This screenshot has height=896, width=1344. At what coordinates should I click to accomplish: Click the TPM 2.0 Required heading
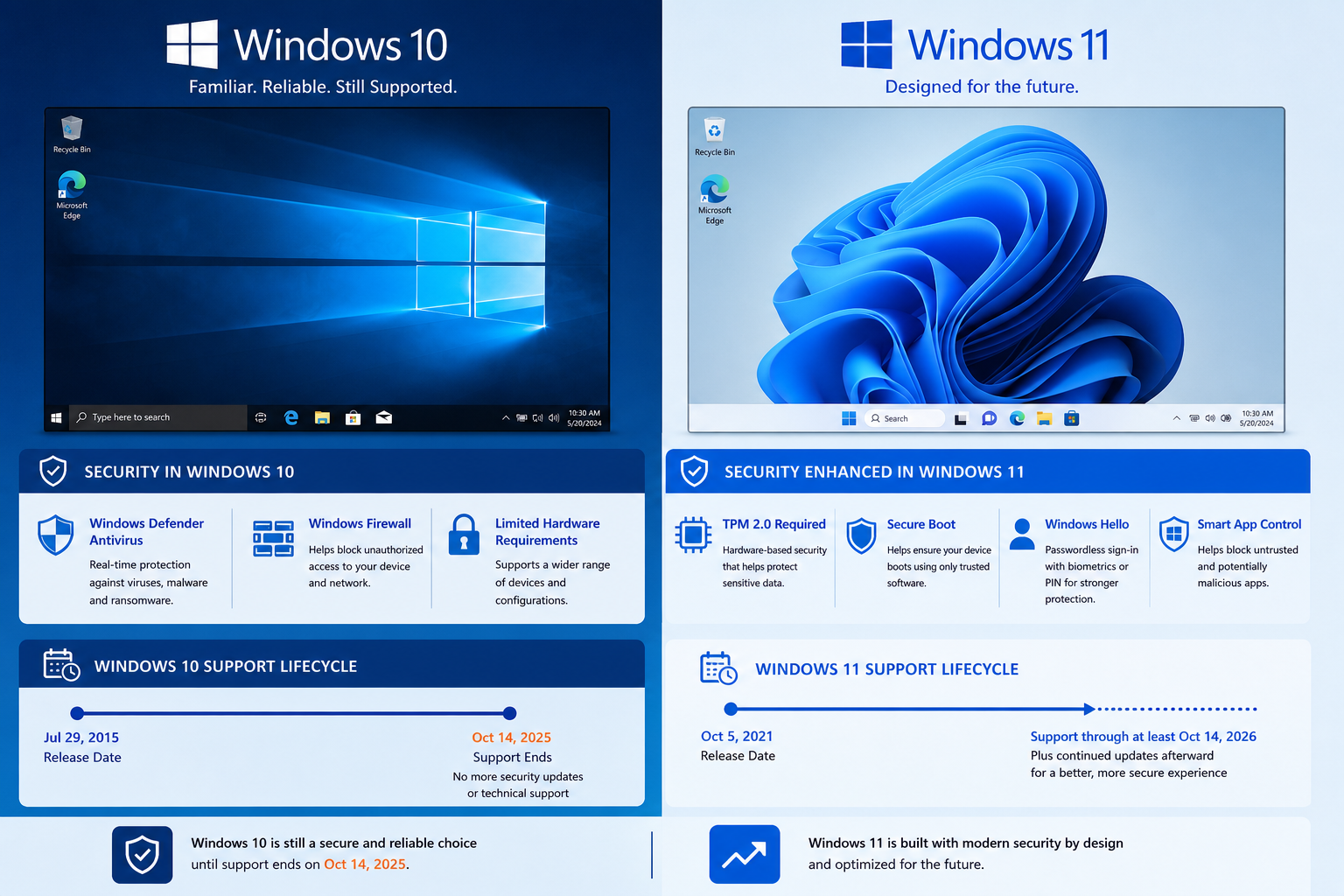click(774, 524)
